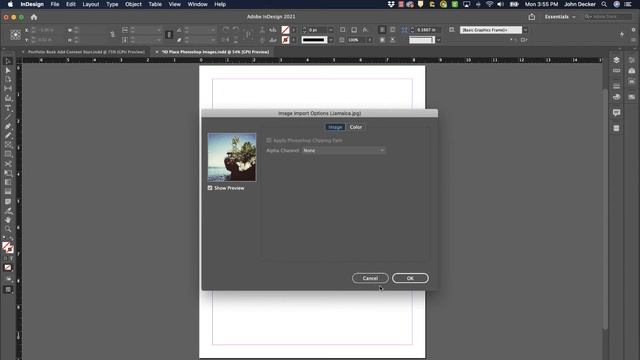Click the fill color swatch in control bar
Image resolution: width=640 pixels, height=360 pixels.
285,30
